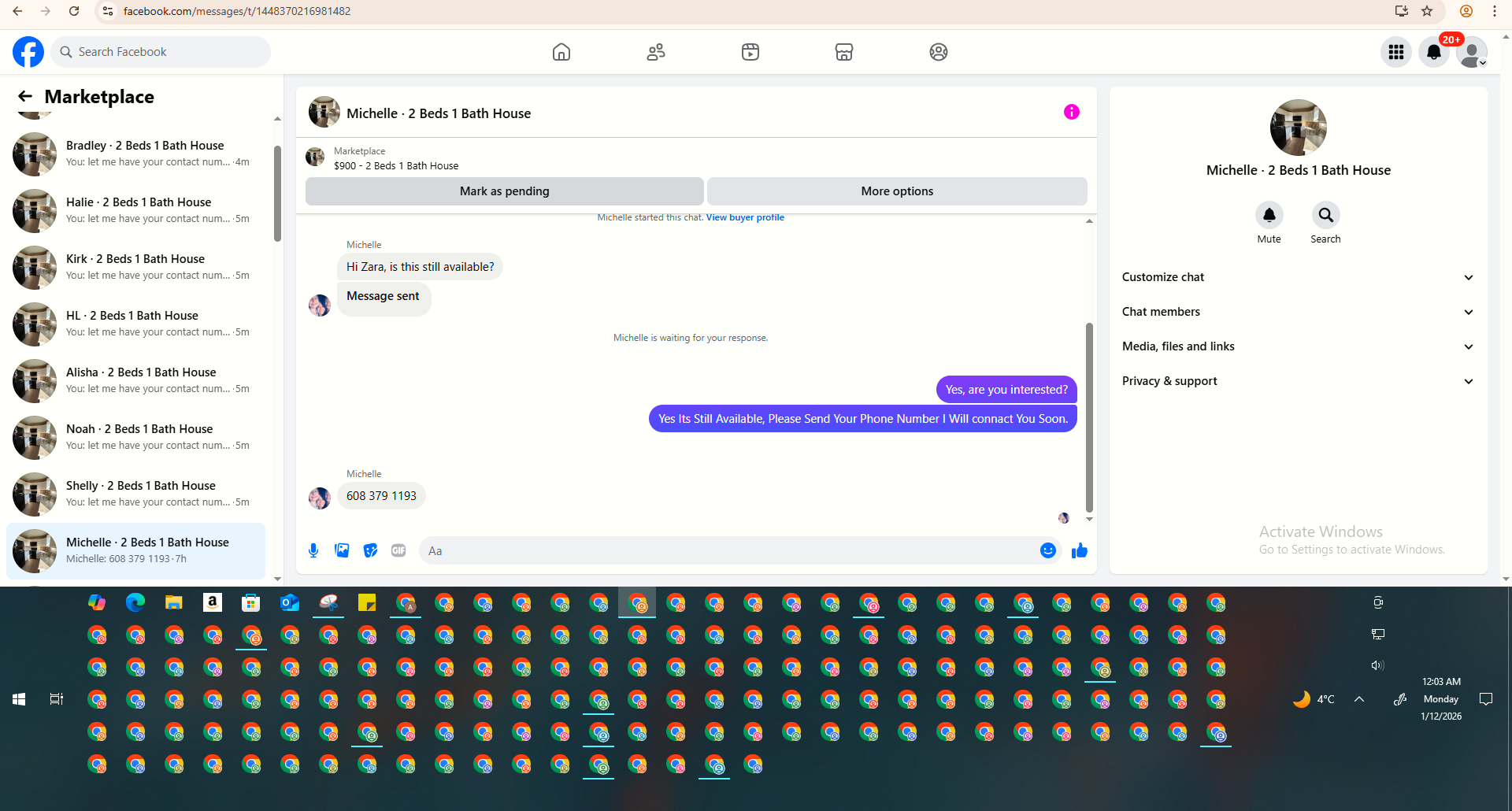Expand the Privacy & support section

click(x=1299, y=381)
